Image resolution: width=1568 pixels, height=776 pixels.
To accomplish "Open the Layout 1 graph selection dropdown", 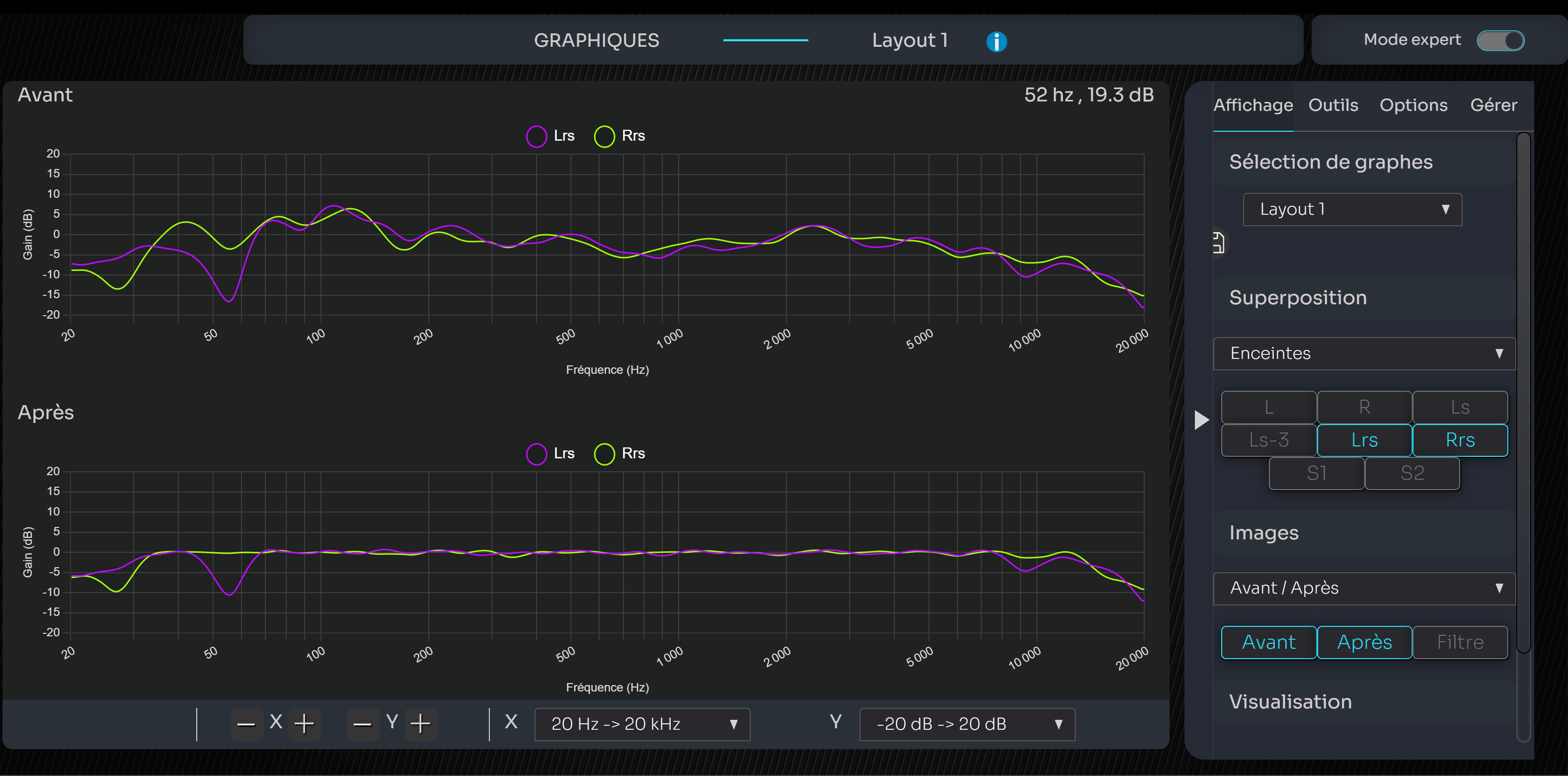I will pos(1352,209).
